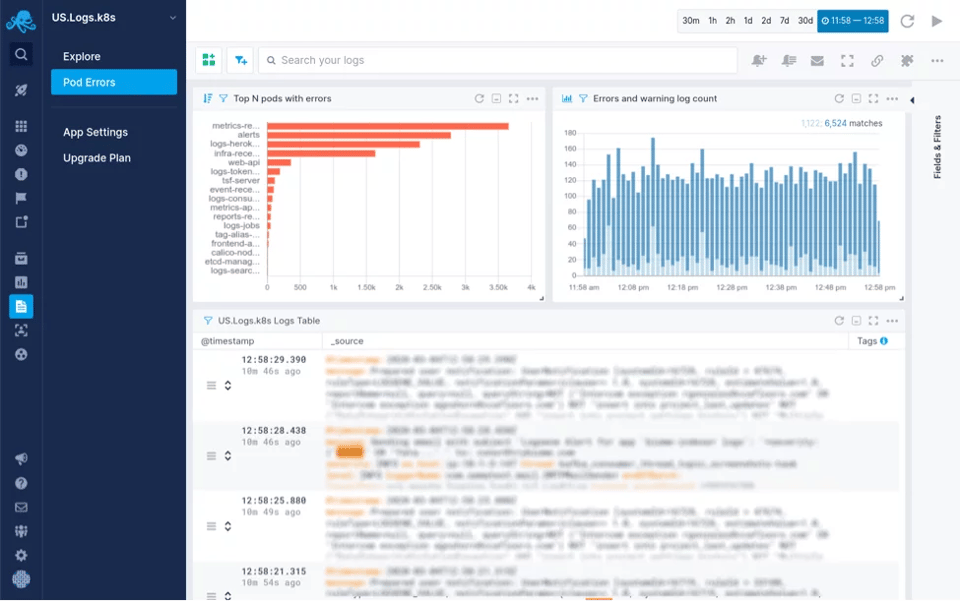
Task: Start live tail with play button
Action: (937, 21)
